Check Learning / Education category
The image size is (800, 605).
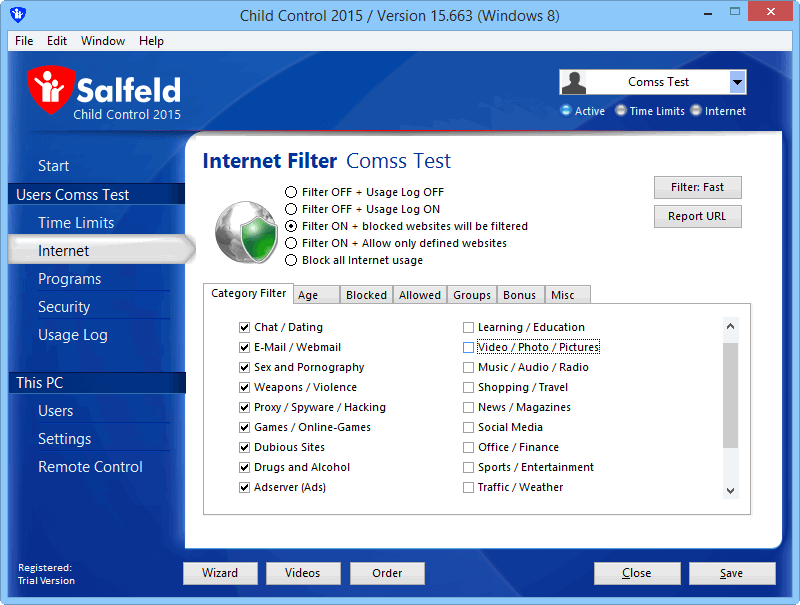click(468, 327)
